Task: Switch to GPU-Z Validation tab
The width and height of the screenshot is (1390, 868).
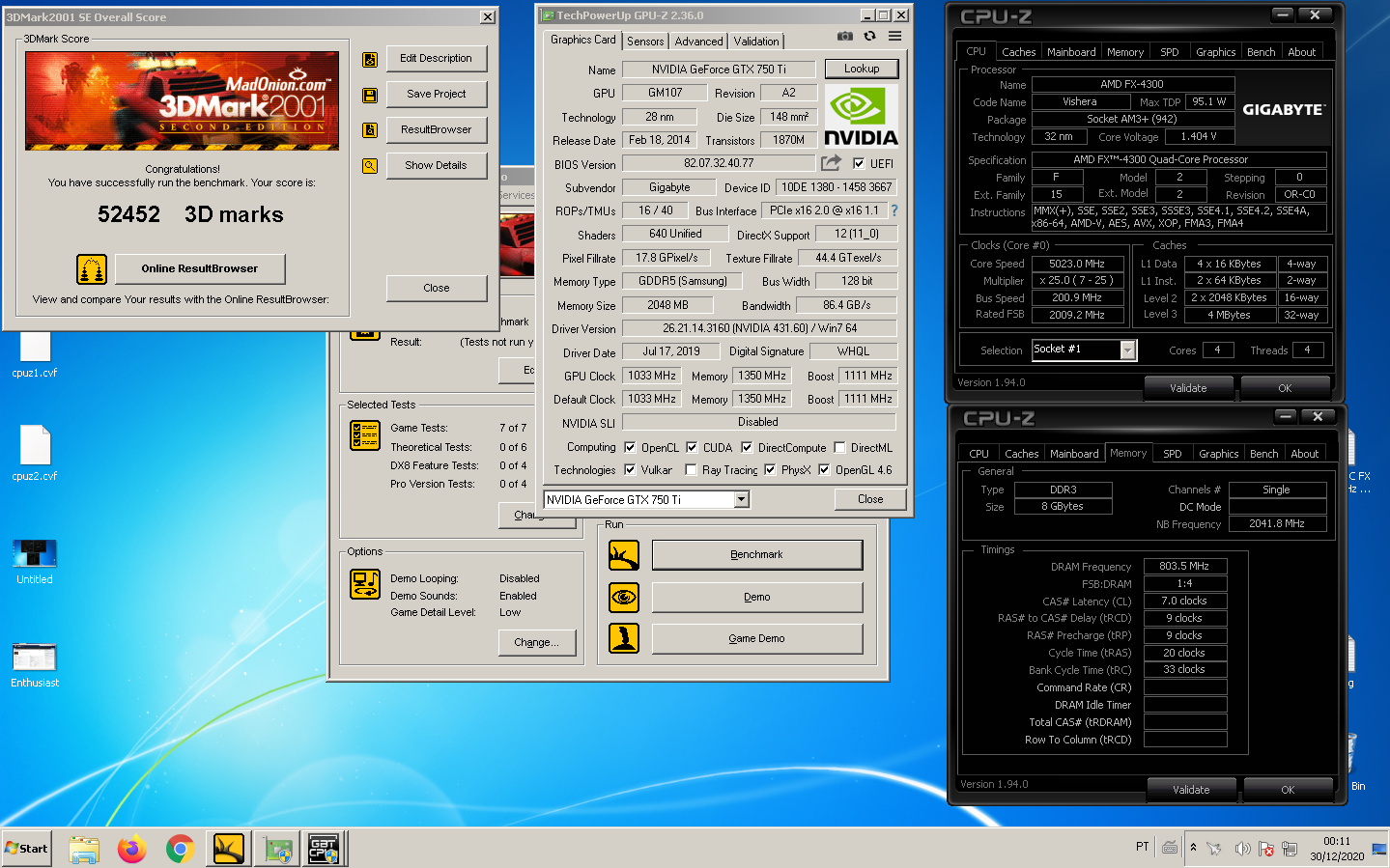Action: click(756, 42)
